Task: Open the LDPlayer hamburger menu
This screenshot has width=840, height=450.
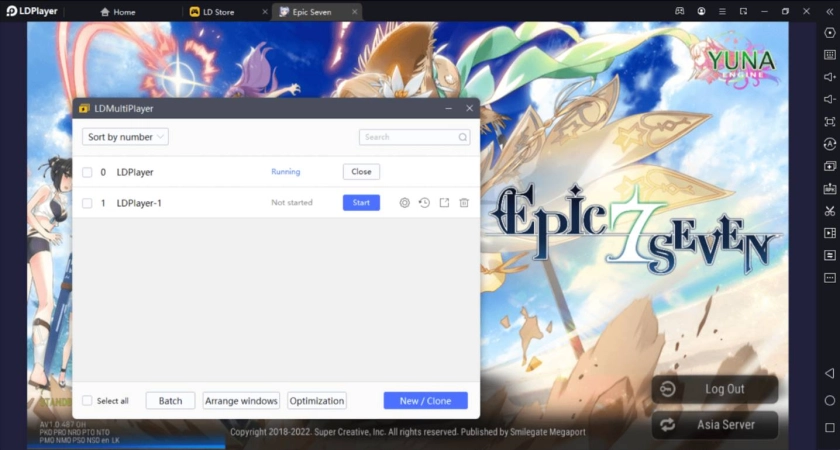Action: (722, 11)
